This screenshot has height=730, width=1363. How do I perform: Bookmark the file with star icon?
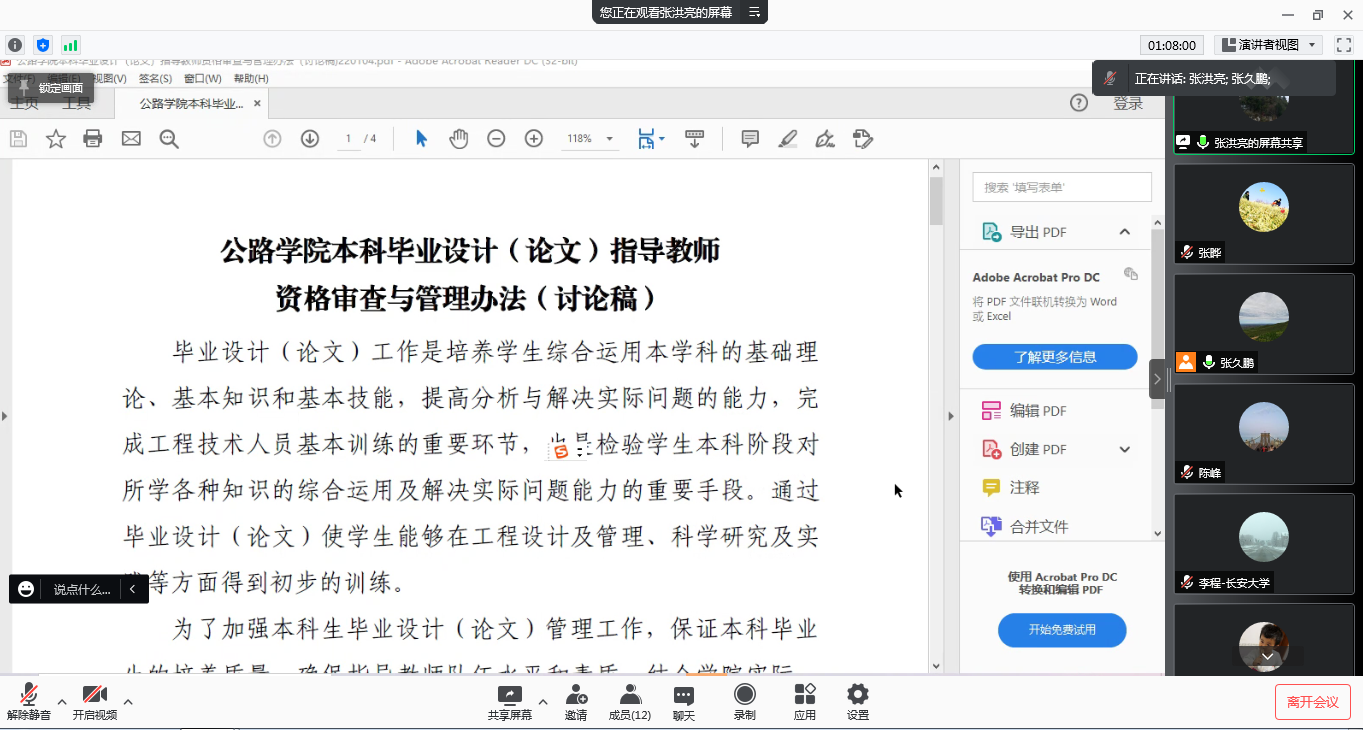click(x=56, y=139)
